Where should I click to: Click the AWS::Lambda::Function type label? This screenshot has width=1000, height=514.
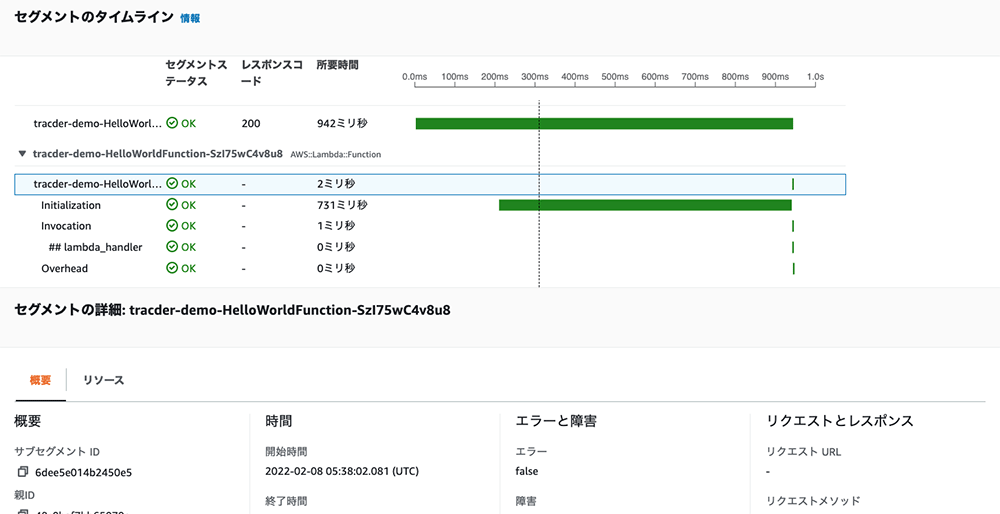[x=335, y=154]
